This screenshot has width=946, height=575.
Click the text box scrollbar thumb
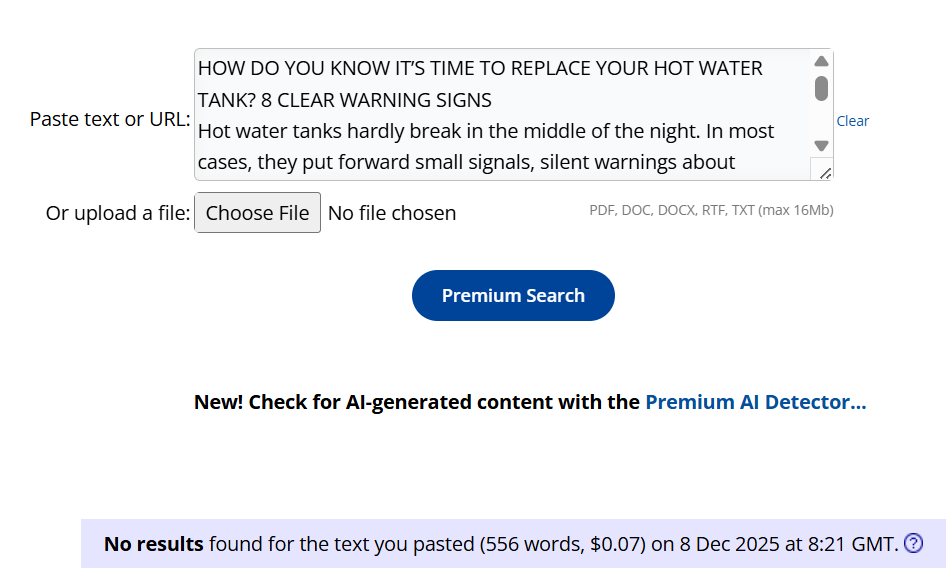coord(821,88)
